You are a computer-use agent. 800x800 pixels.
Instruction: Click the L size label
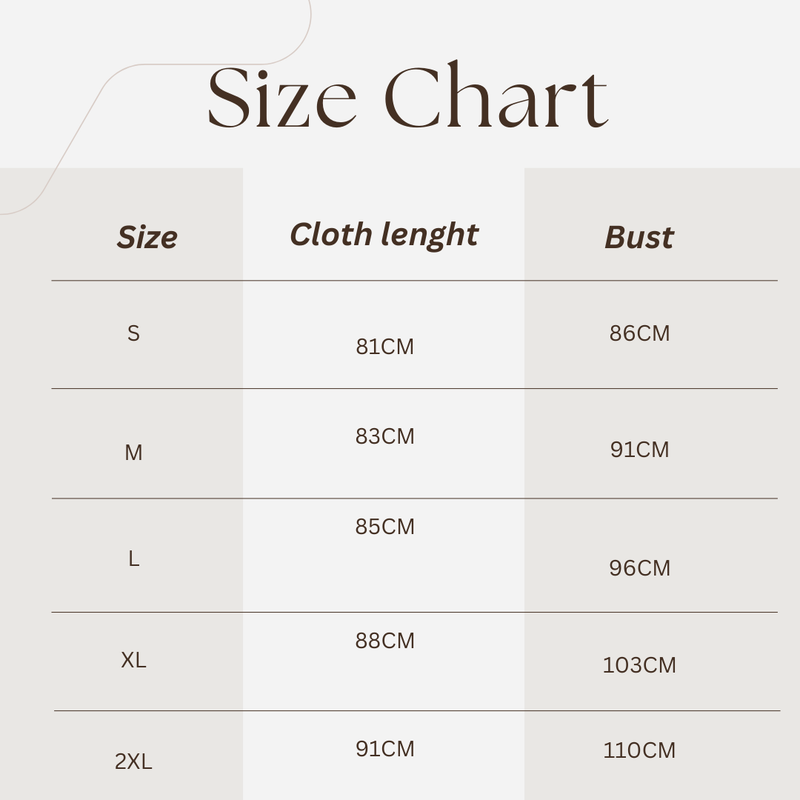coord(134,559)
